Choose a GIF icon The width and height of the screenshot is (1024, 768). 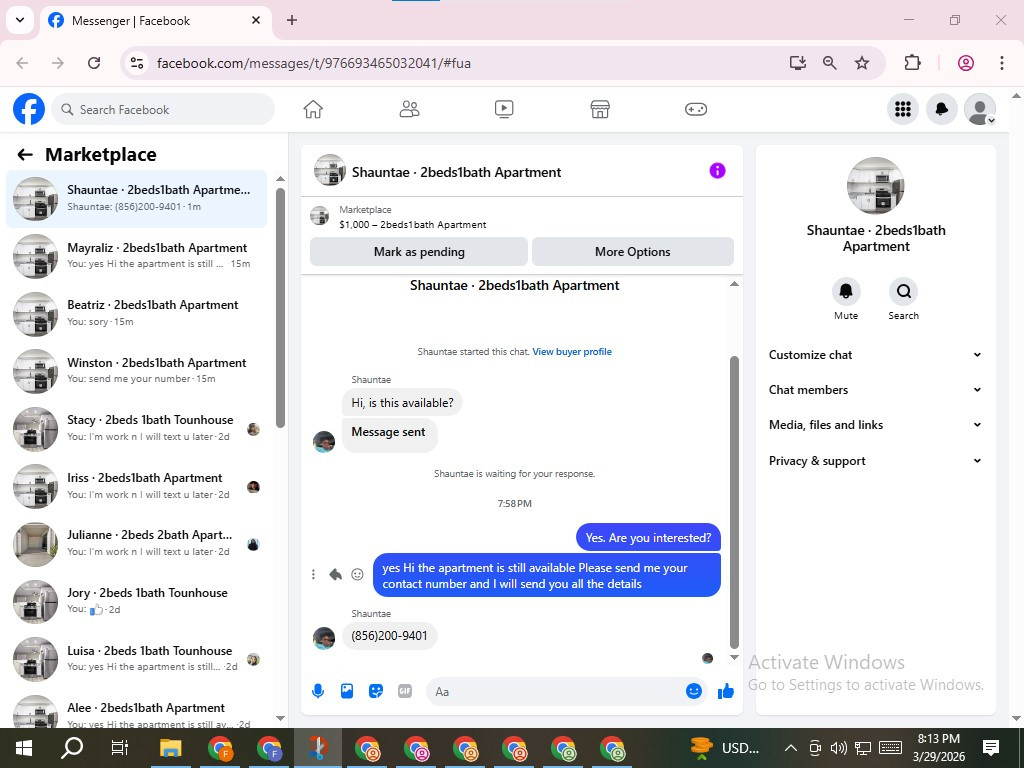(x=405, y=691)
